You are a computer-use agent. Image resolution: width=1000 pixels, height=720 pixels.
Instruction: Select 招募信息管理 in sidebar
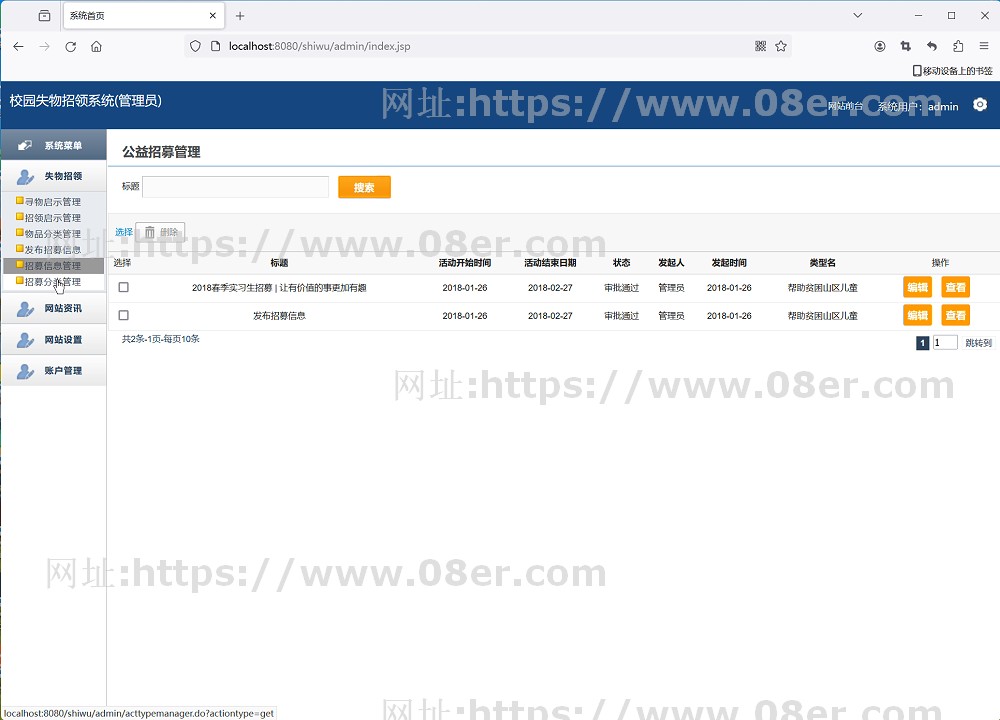coord(53,265)
